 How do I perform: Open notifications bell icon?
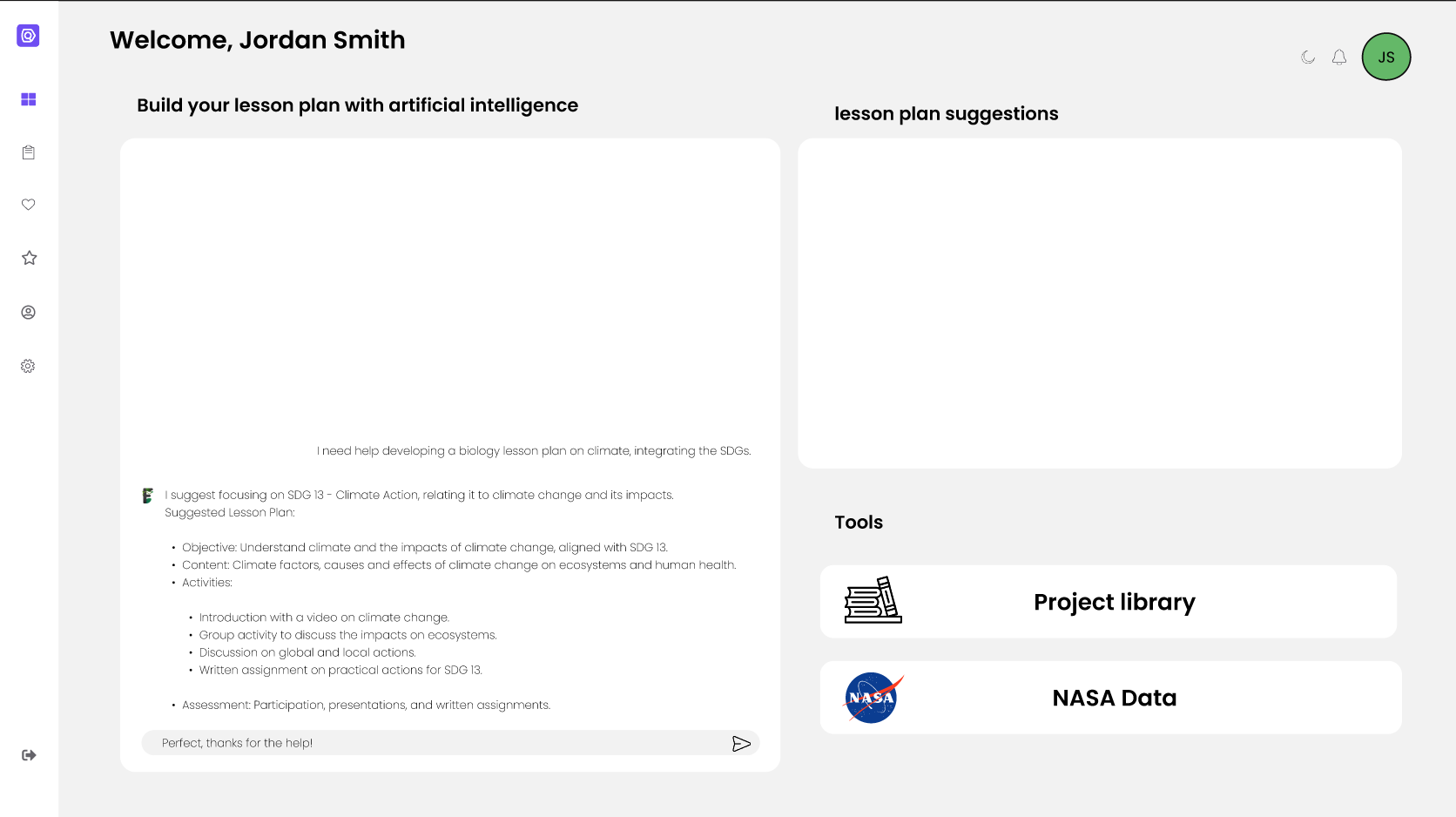[x=1339, y=57]
